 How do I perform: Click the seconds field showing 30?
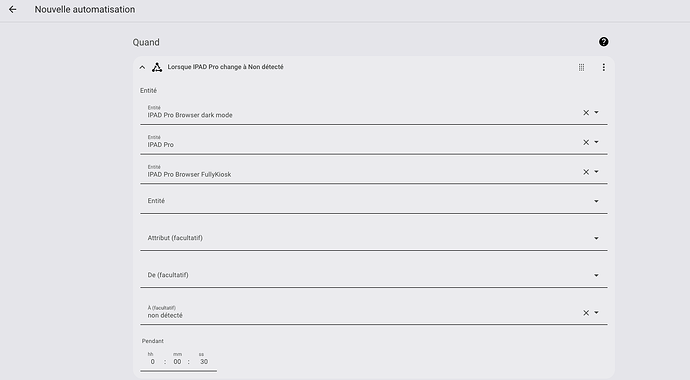204,362
